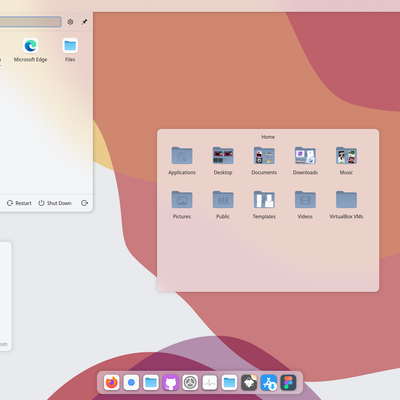
Task: Click the log out icon beside Shut Down
Action: 84,203
